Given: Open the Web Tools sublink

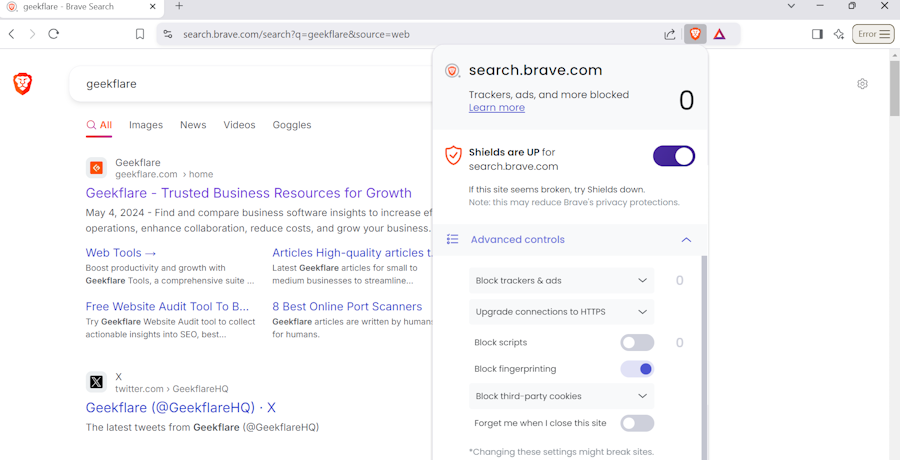Looking at the screenshot, I should click(121, 253).
